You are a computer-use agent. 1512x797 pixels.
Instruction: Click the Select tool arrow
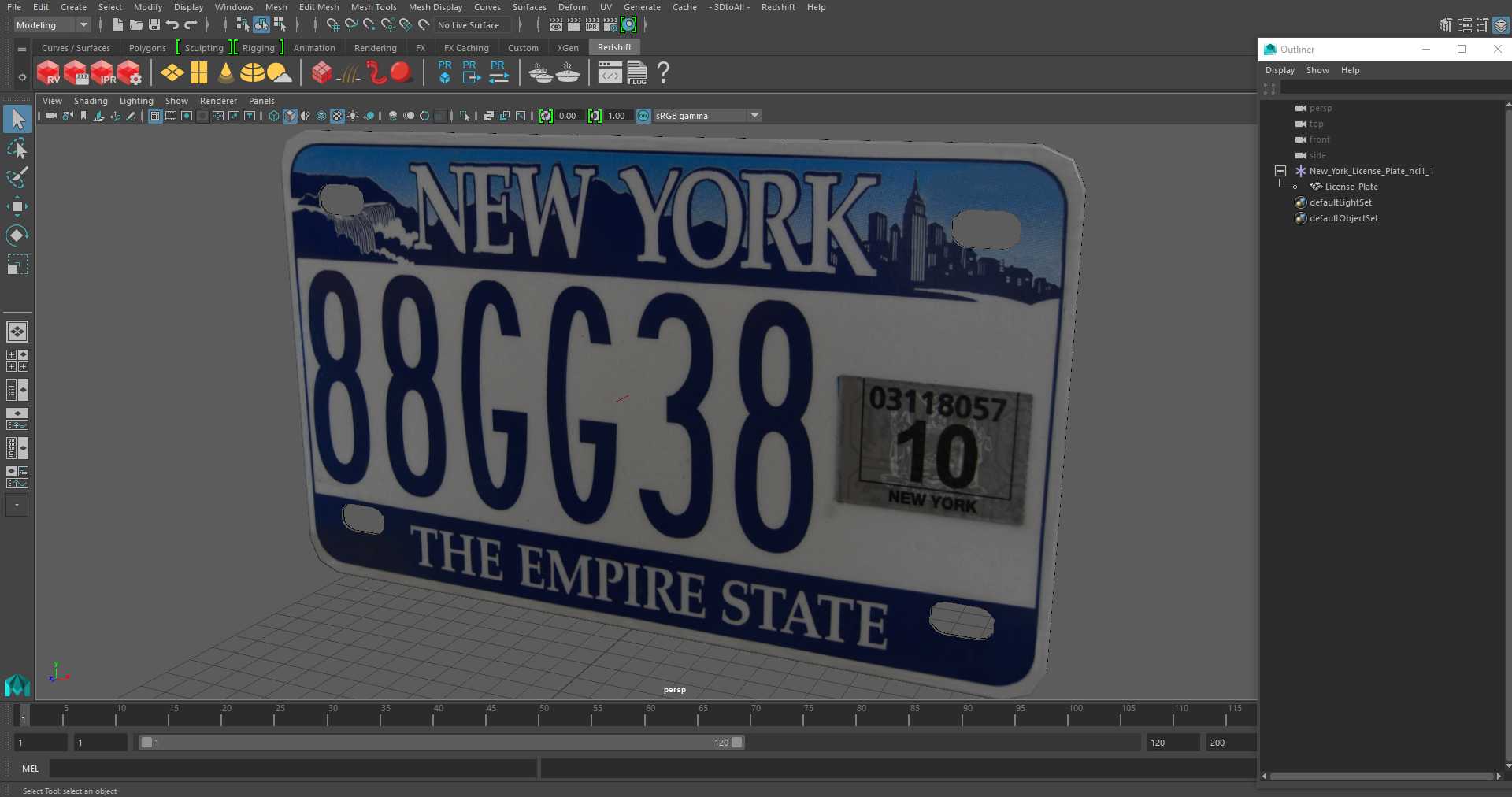pos(17,119)
